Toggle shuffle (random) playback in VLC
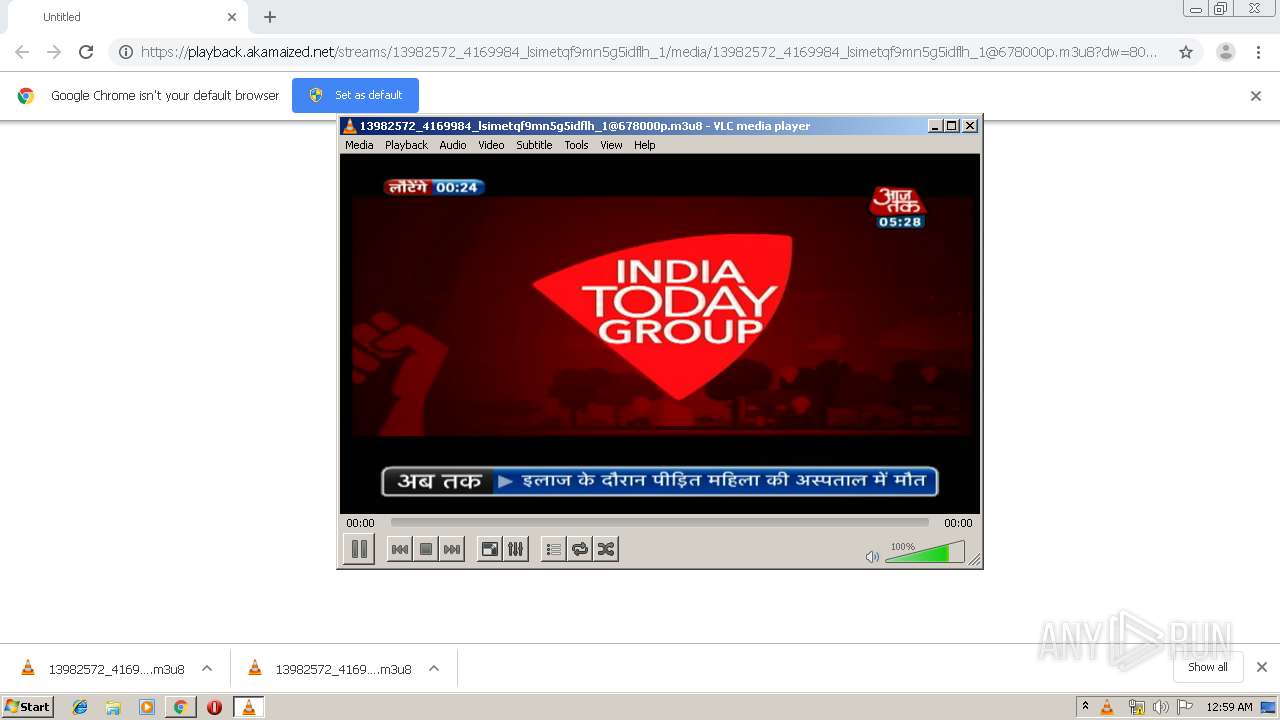1280x720 pixels. 605,549
